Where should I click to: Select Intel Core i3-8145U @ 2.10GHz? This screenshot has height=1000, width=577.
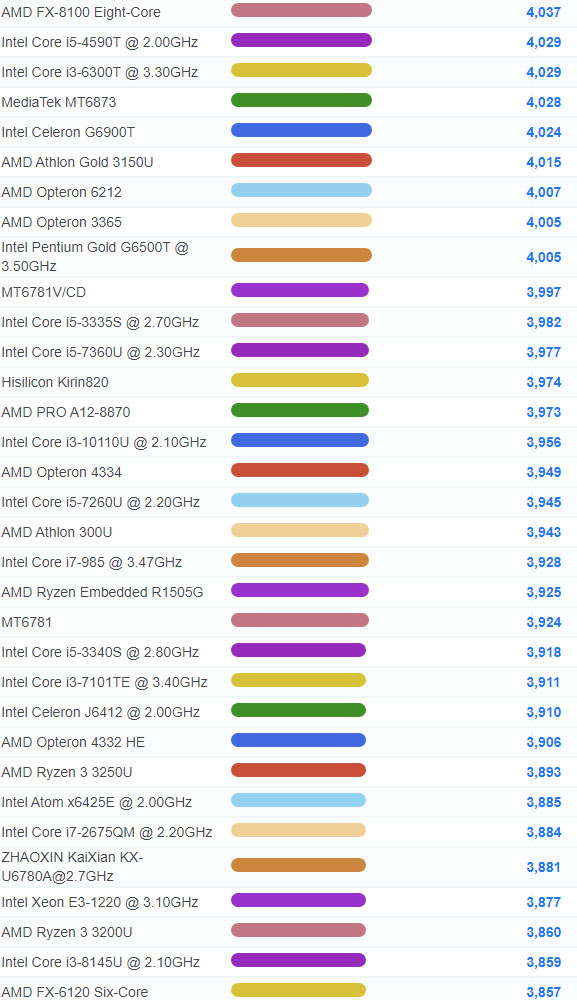tap(100, 962)
